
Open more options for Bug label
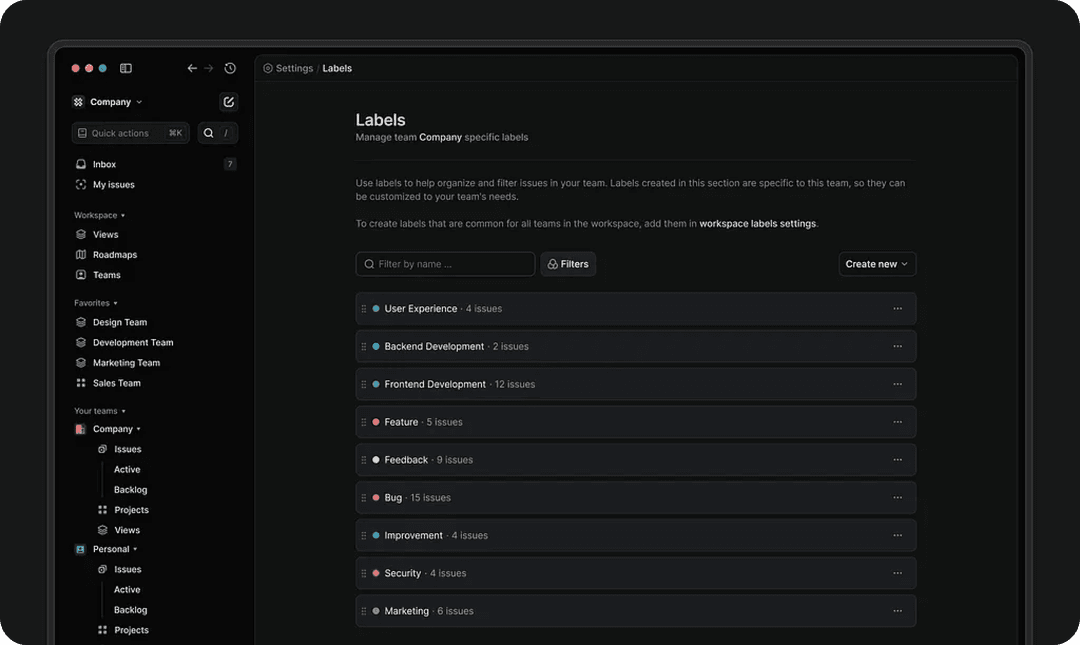click(897, 498)
